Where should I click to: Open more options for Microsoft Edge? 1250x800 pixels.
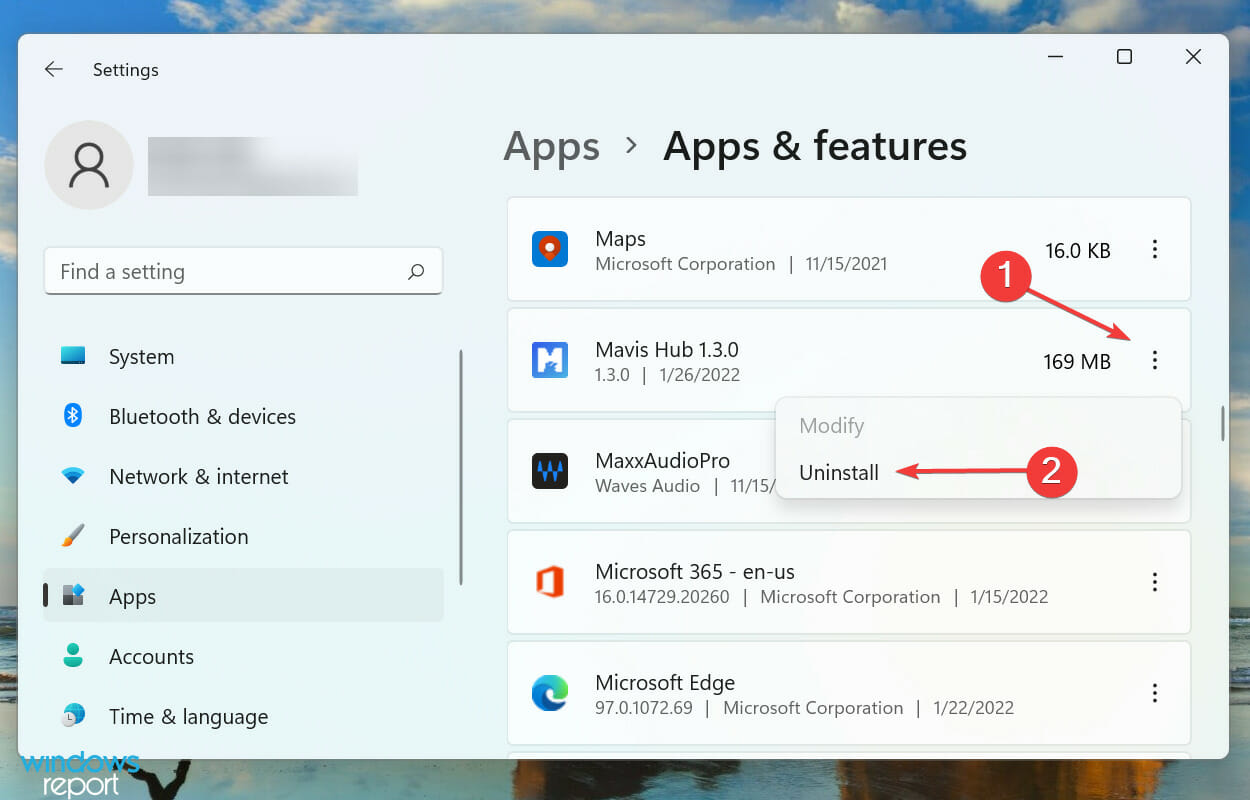coord(1155,693)
